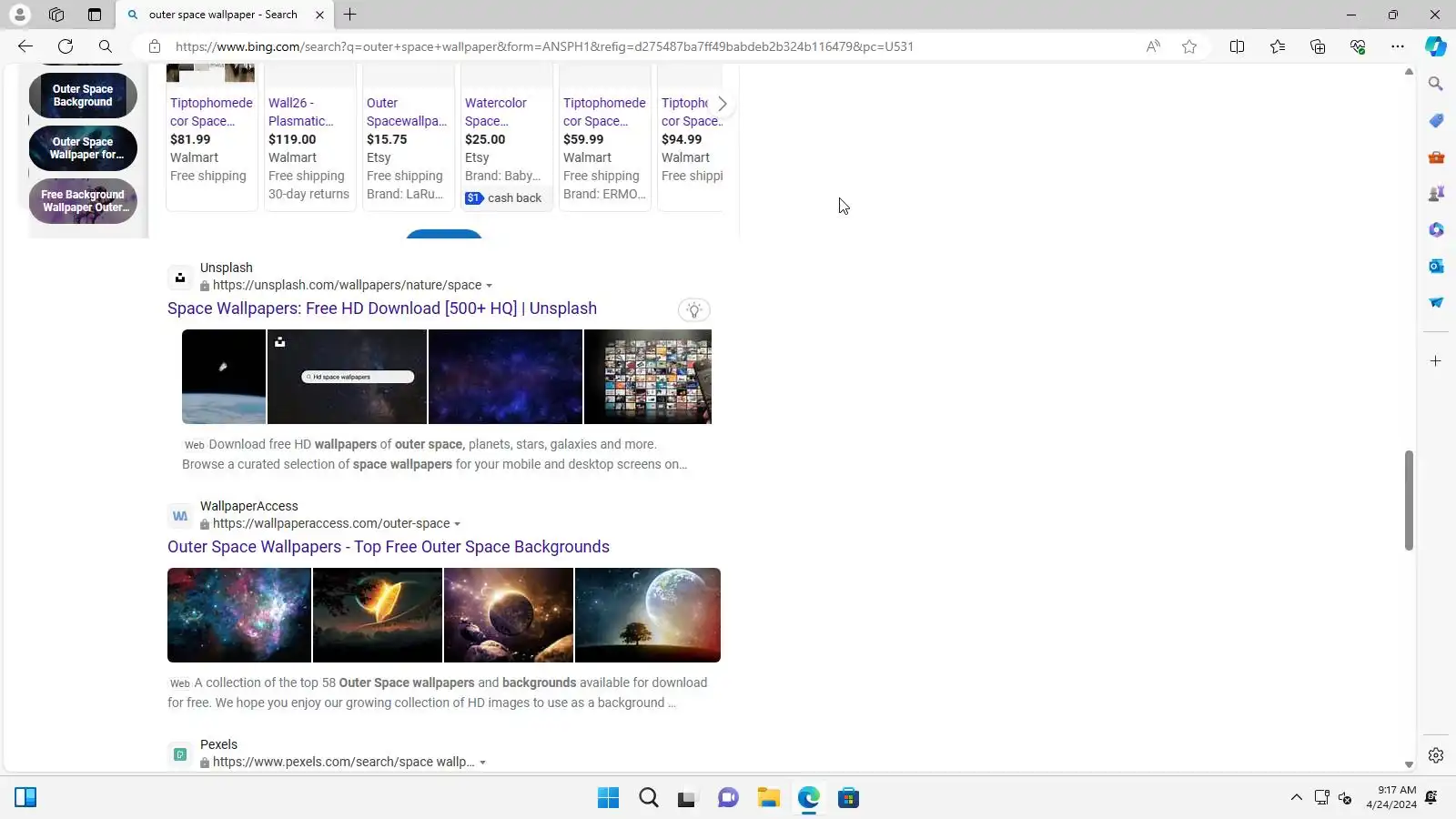Open sidebar Search icon
Viewport: 1456px width, 819px height.
1436,84
